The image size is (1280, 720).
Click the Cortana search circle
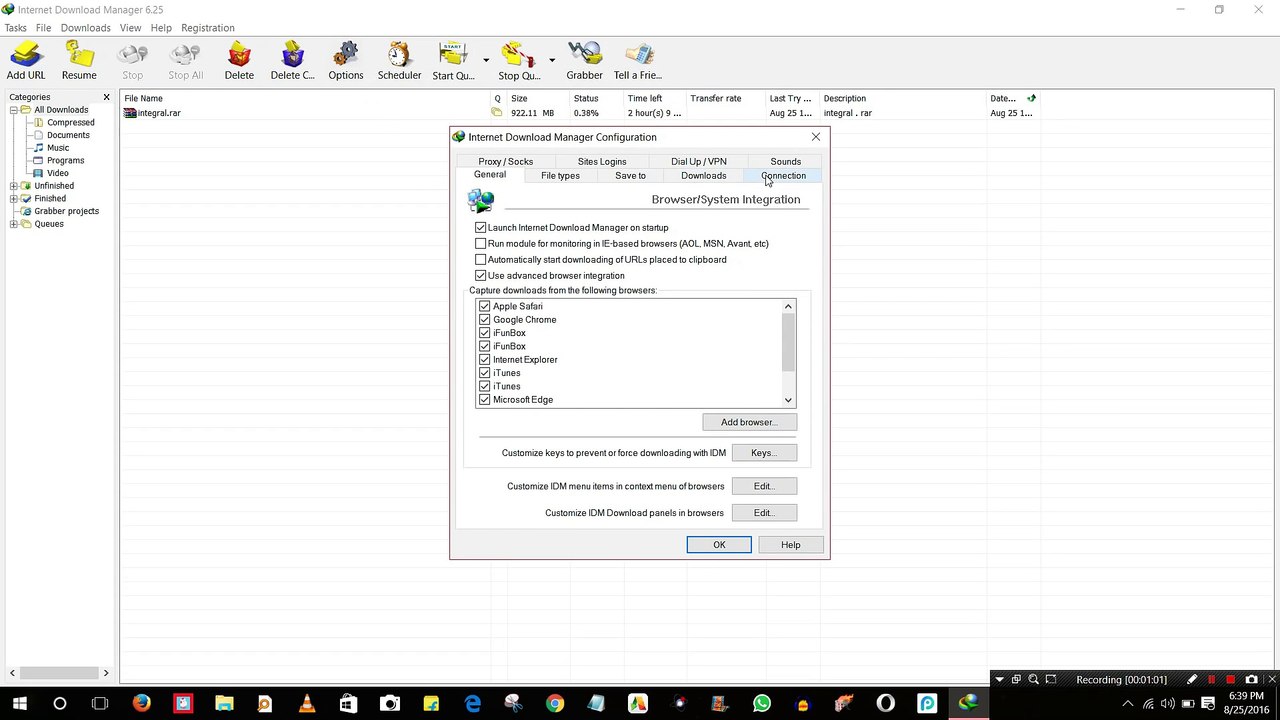pos(59,704)
